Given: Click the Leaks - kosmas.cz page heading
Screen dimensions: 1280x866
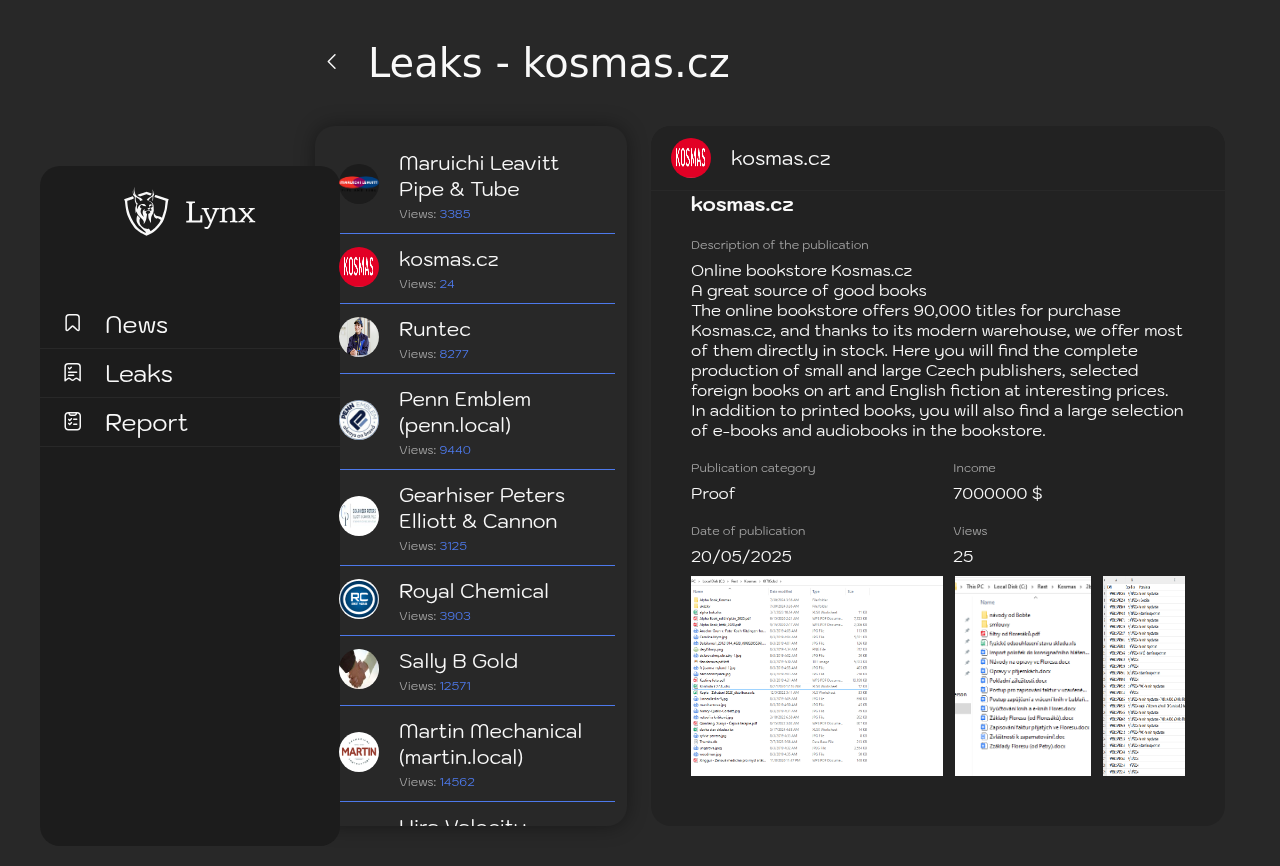Looking at the screenshot, I should click(549, 63).
